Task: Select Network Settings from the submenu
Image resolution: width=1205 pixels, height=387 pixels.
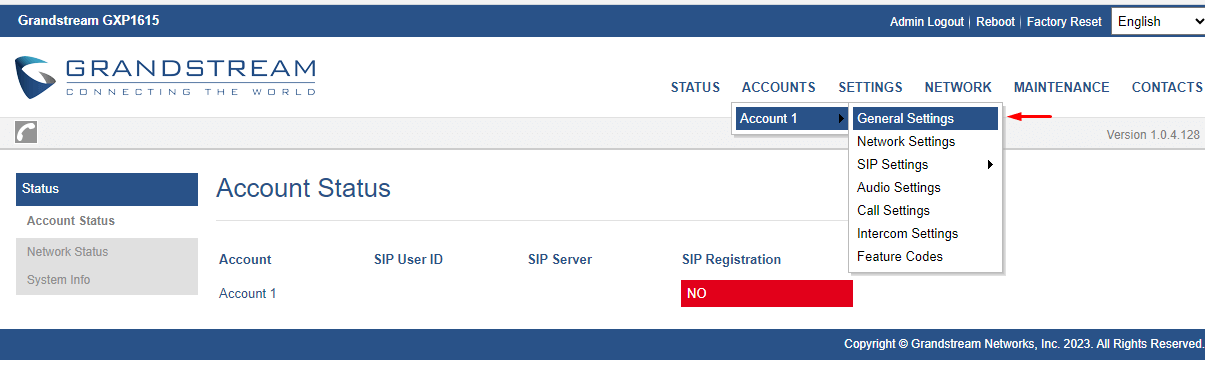Action: pyautogui.click(x=925, y=141)
